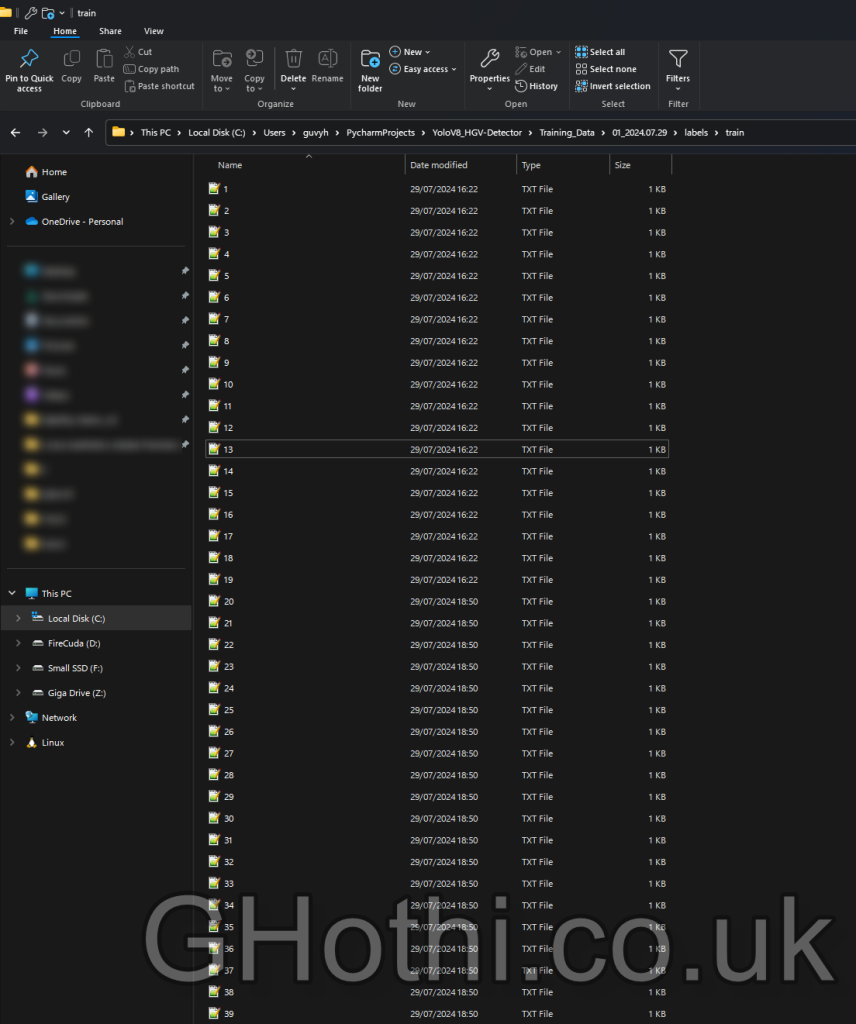Select the text file named 13

228,450
